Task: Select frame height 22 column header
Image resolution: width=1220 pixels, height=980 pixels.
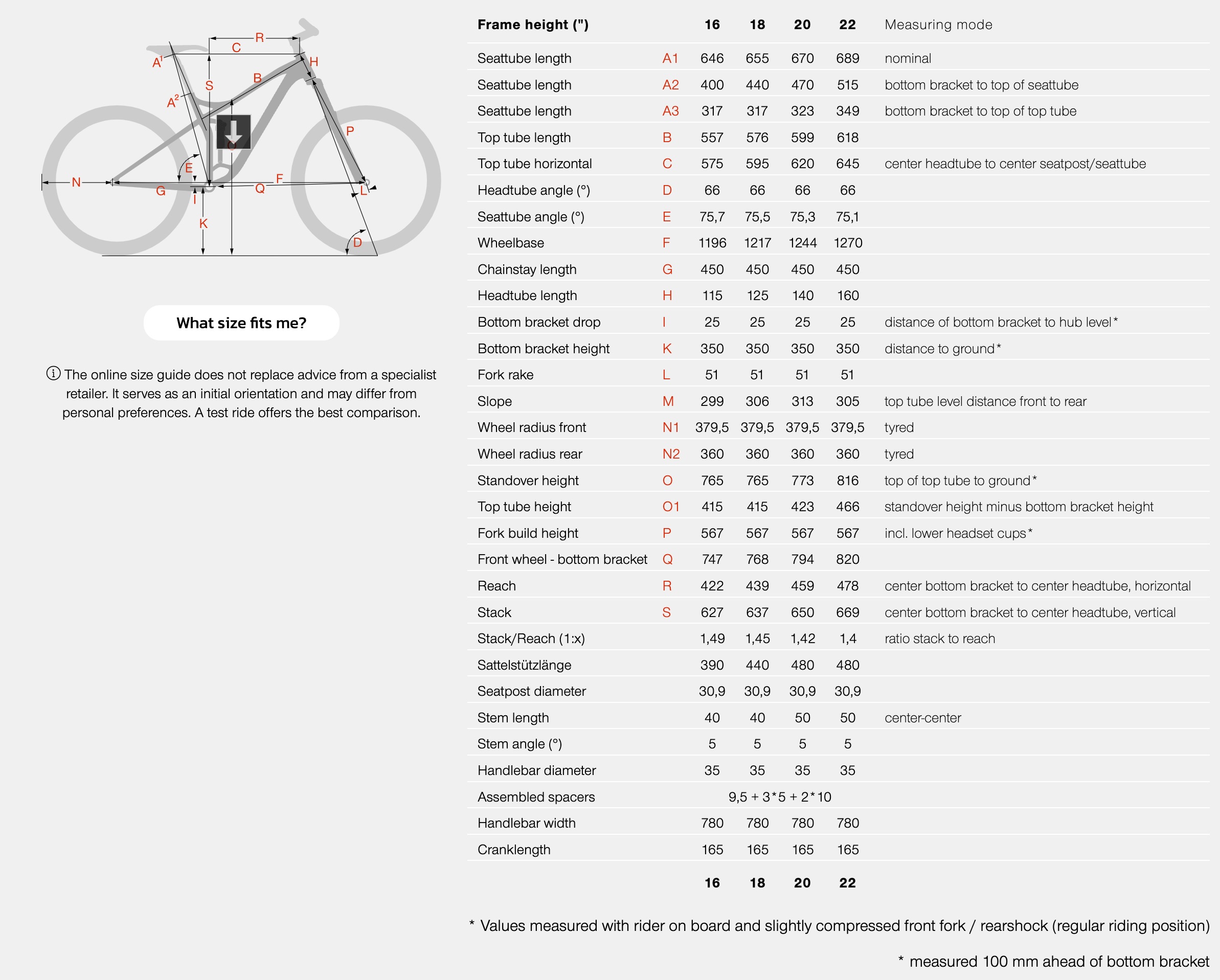Action: [x=848, y=25]
